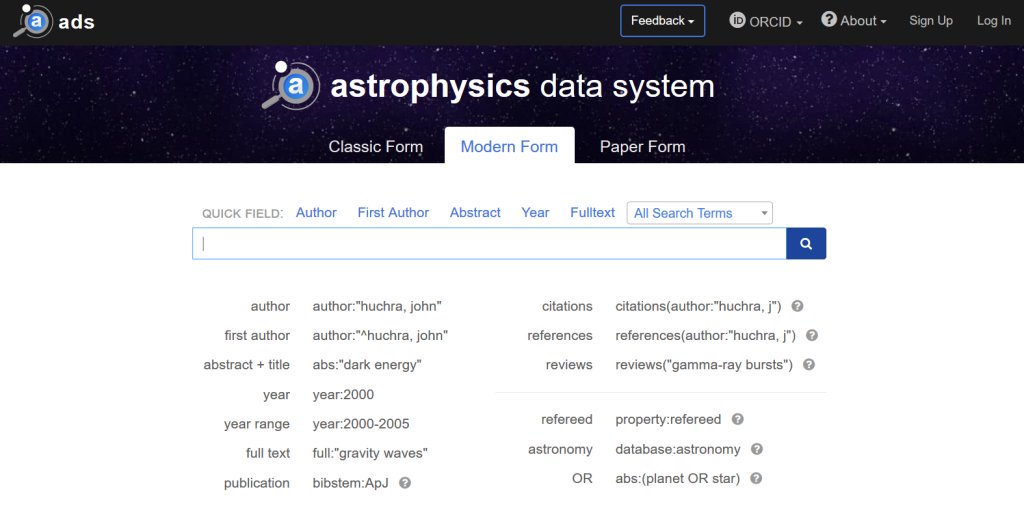The height and width of the screenshot is (524, 1024).
Task: Click example reviews("gamma-ray bursts")
Action: [x=704, y=365]
